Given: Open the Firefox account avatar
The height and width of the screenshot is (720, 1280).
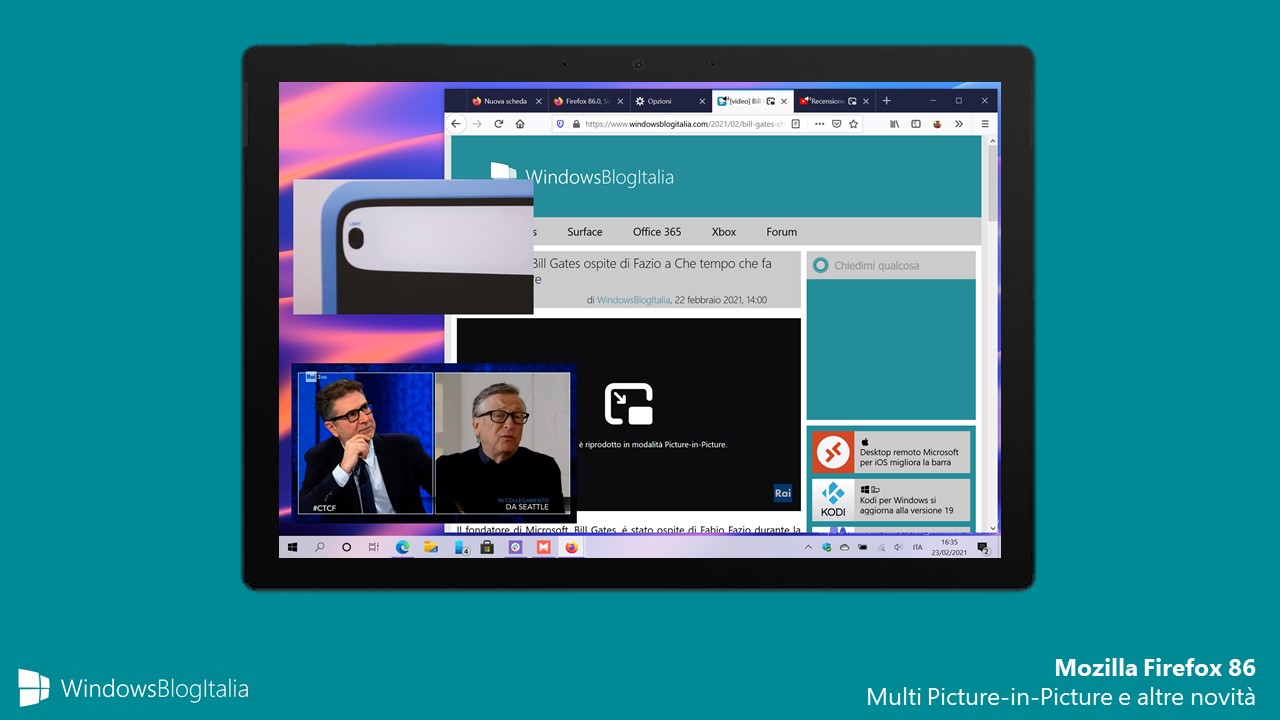Looking at the screenshot, I should tap(938, 124).
